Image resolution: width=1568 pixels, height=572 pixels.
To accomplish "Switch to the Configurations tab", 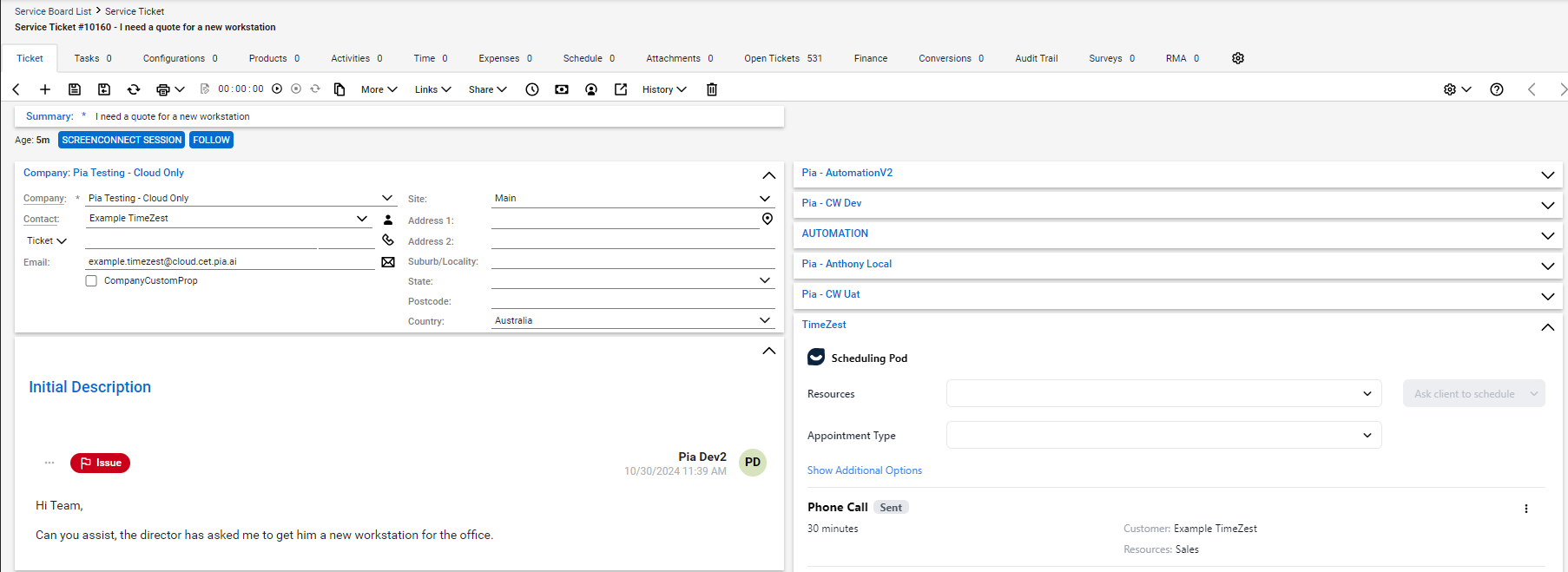I will pos(181,58).
